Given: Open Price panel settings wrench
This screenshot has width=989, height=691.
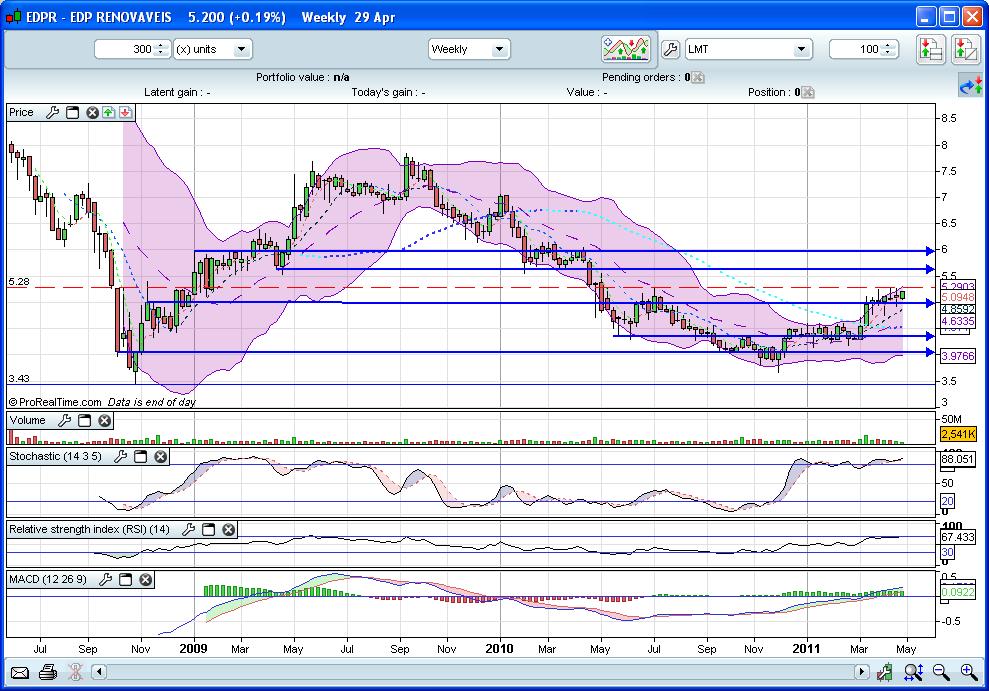Looking at the screenshot, I should click(52, 112).
